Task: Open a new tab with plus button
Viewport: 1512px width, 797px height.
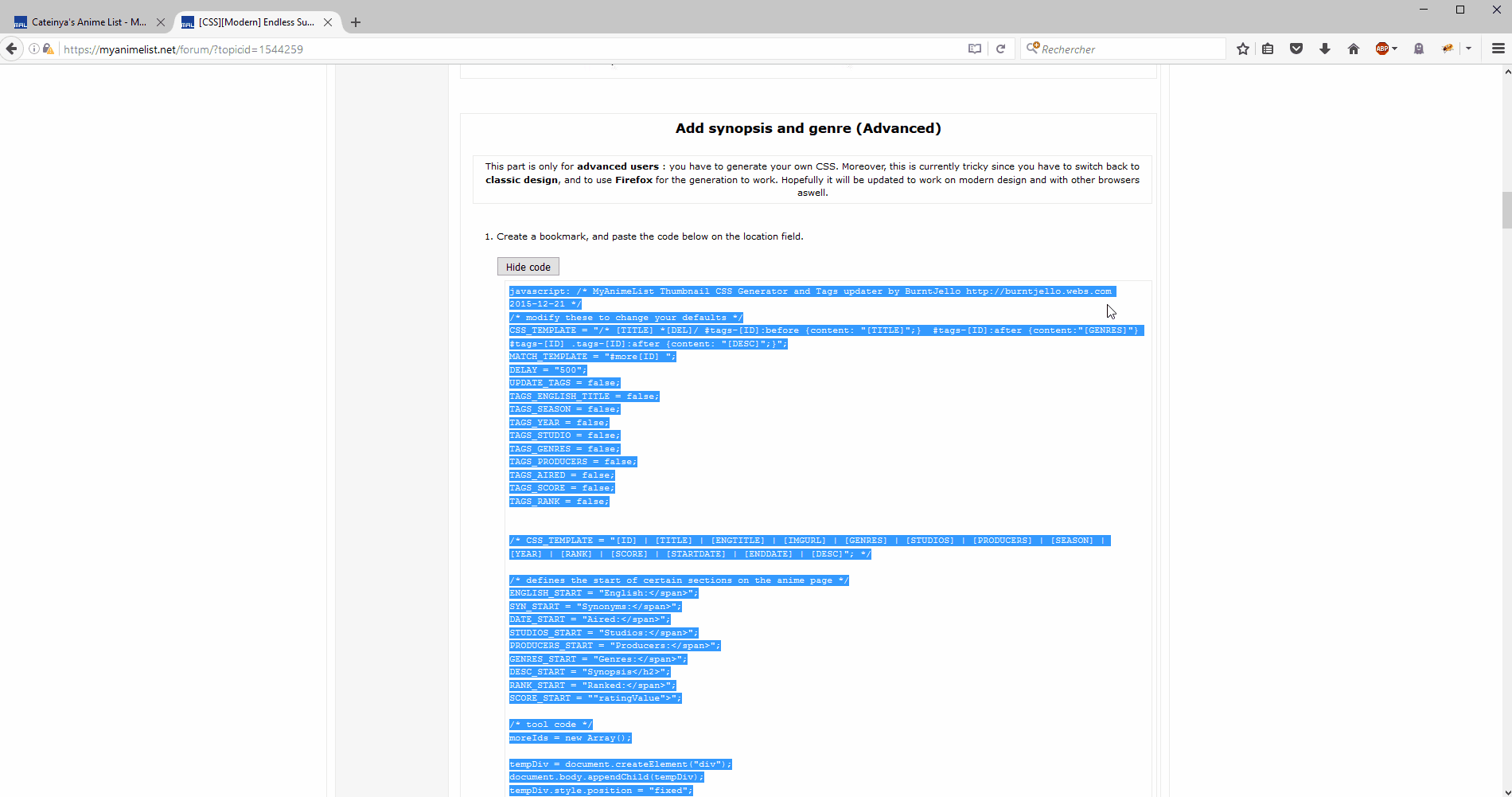Action: pos(356,22)
